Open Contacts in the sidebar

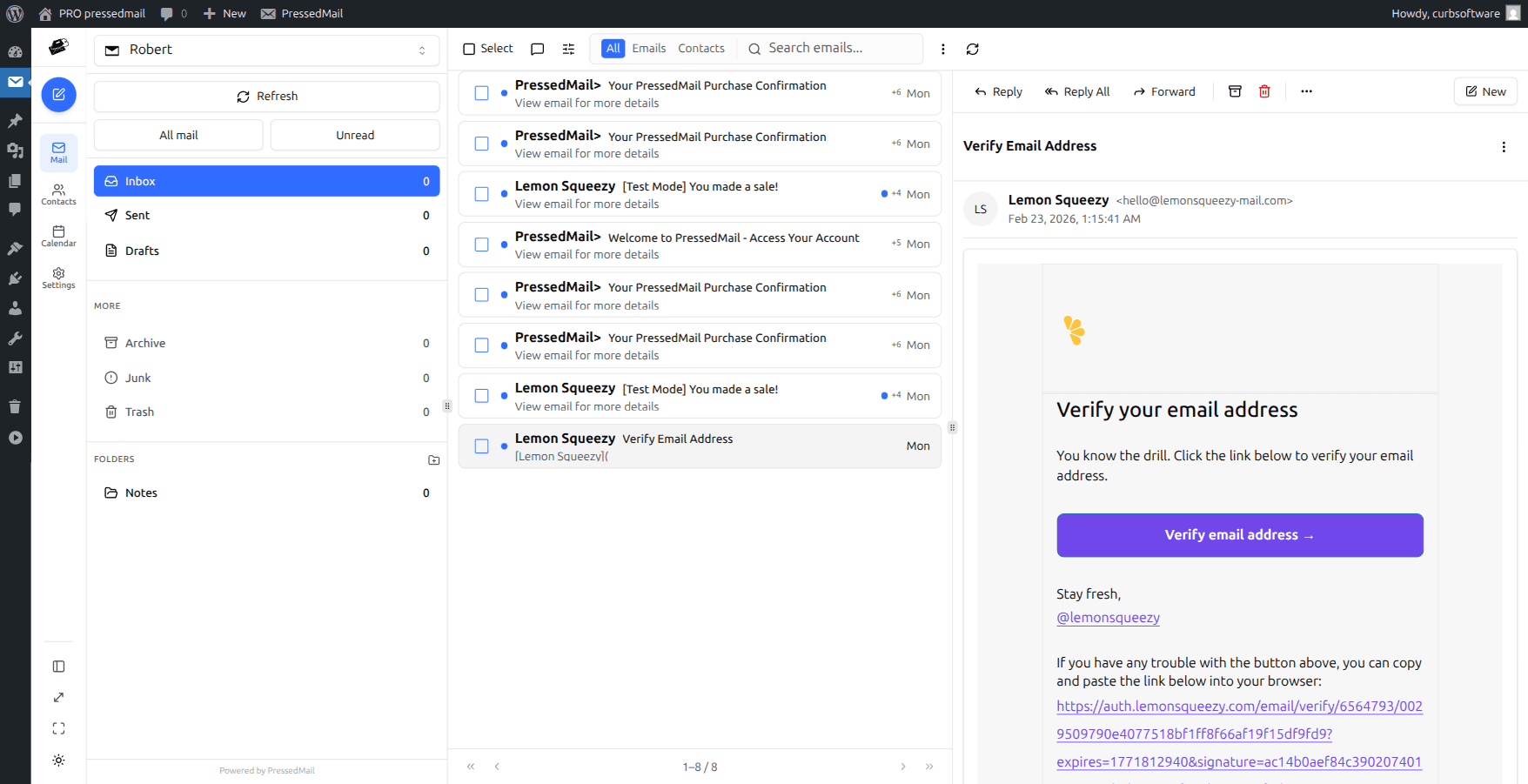(58, 194)
